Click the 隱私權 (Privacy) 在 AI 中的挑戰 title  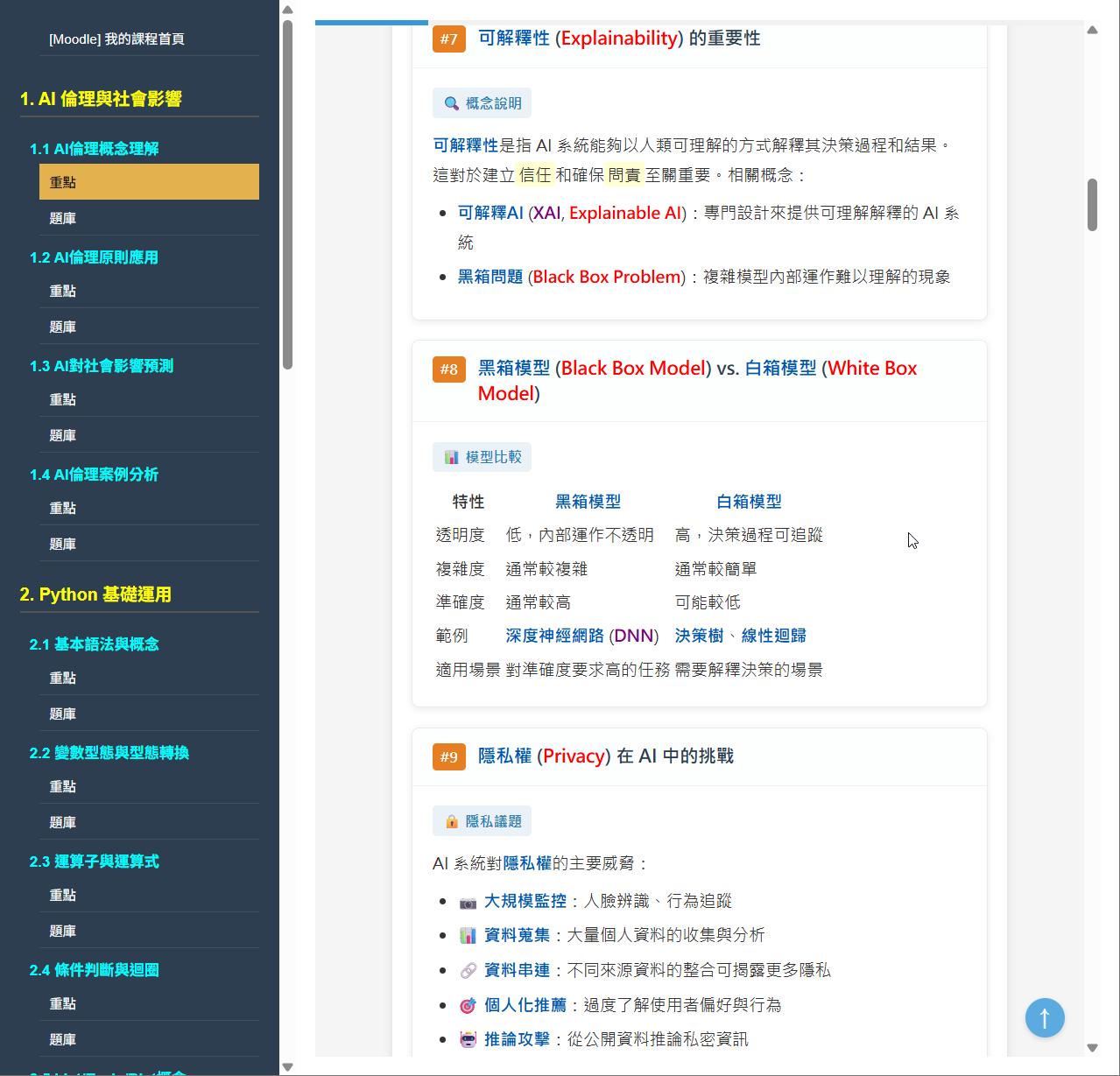(x=606, y=756)
